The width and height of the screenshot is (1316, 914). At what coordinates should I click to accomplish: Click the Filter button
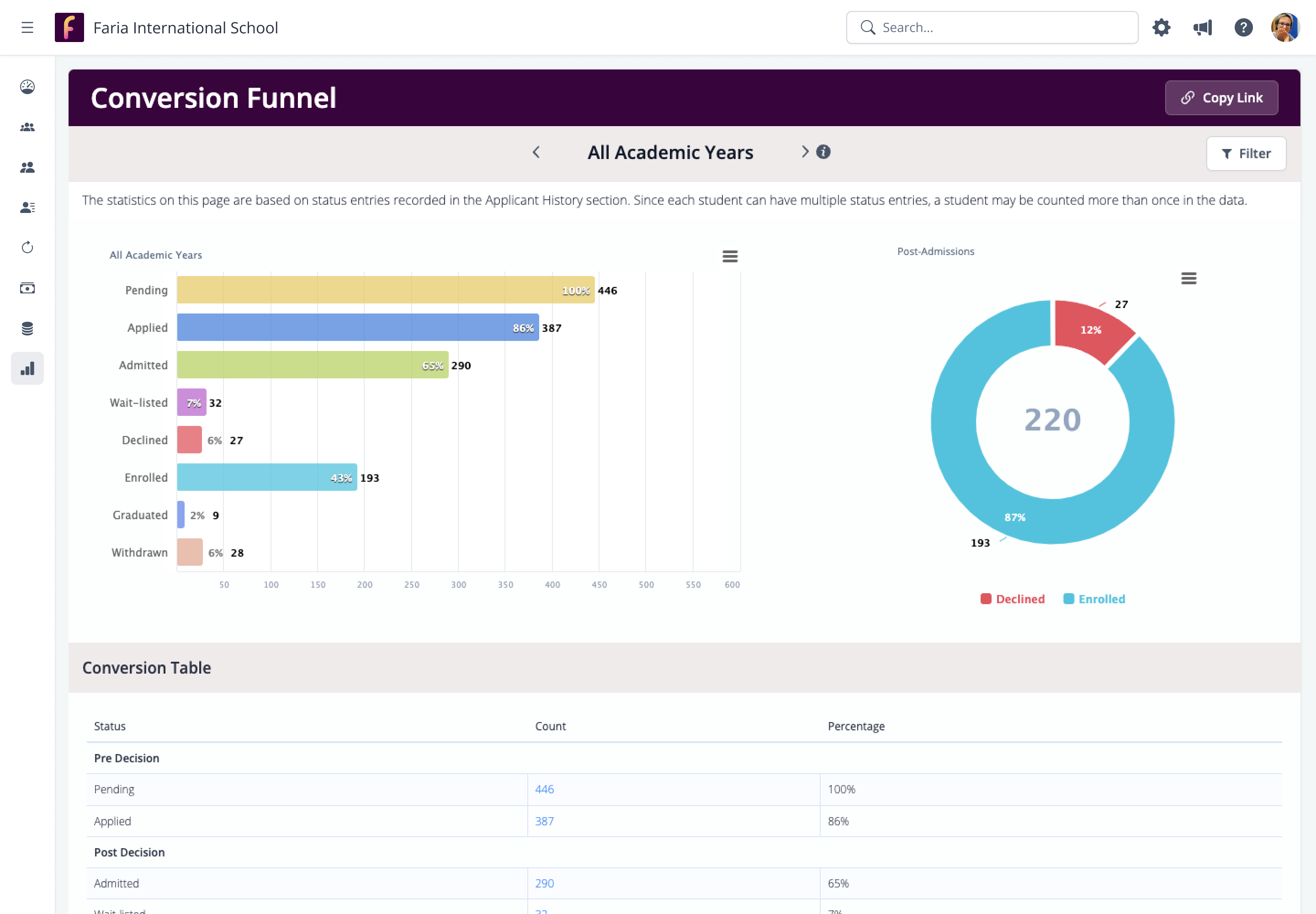point(1246,154)
